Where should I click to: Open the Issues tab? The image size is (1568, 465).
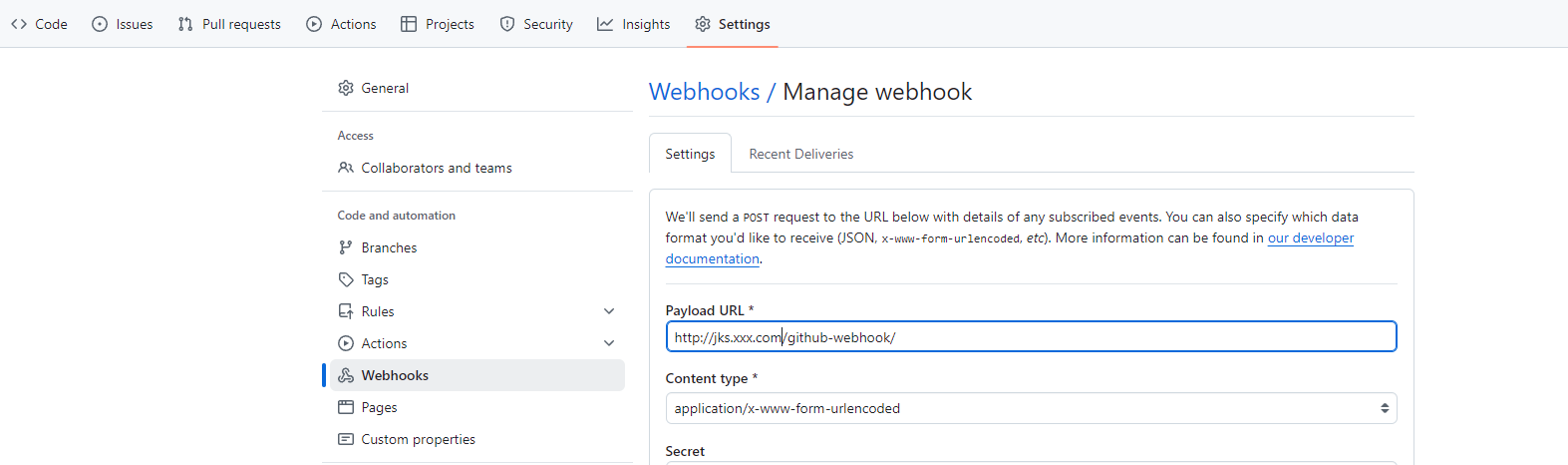pos(122,24)
